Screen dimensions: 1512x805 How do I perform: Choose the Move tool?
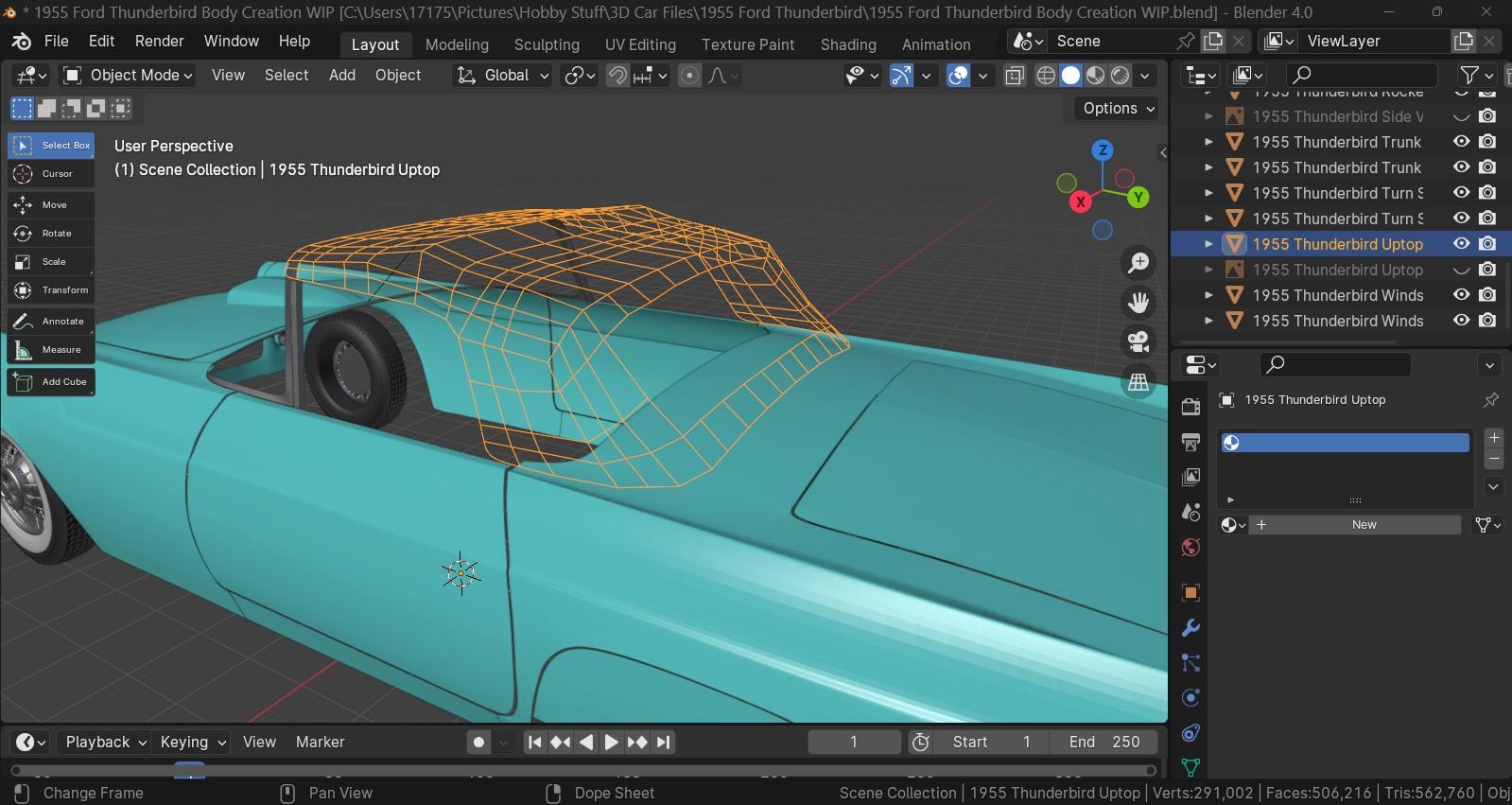pos(51,205)
